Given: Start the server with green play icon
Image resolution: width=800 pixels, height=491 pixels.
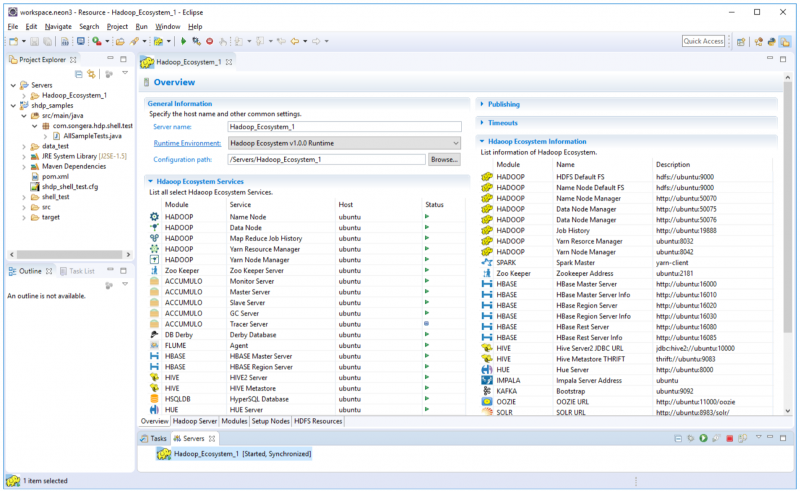Looking at the screenshot, I should pos(704,438).
